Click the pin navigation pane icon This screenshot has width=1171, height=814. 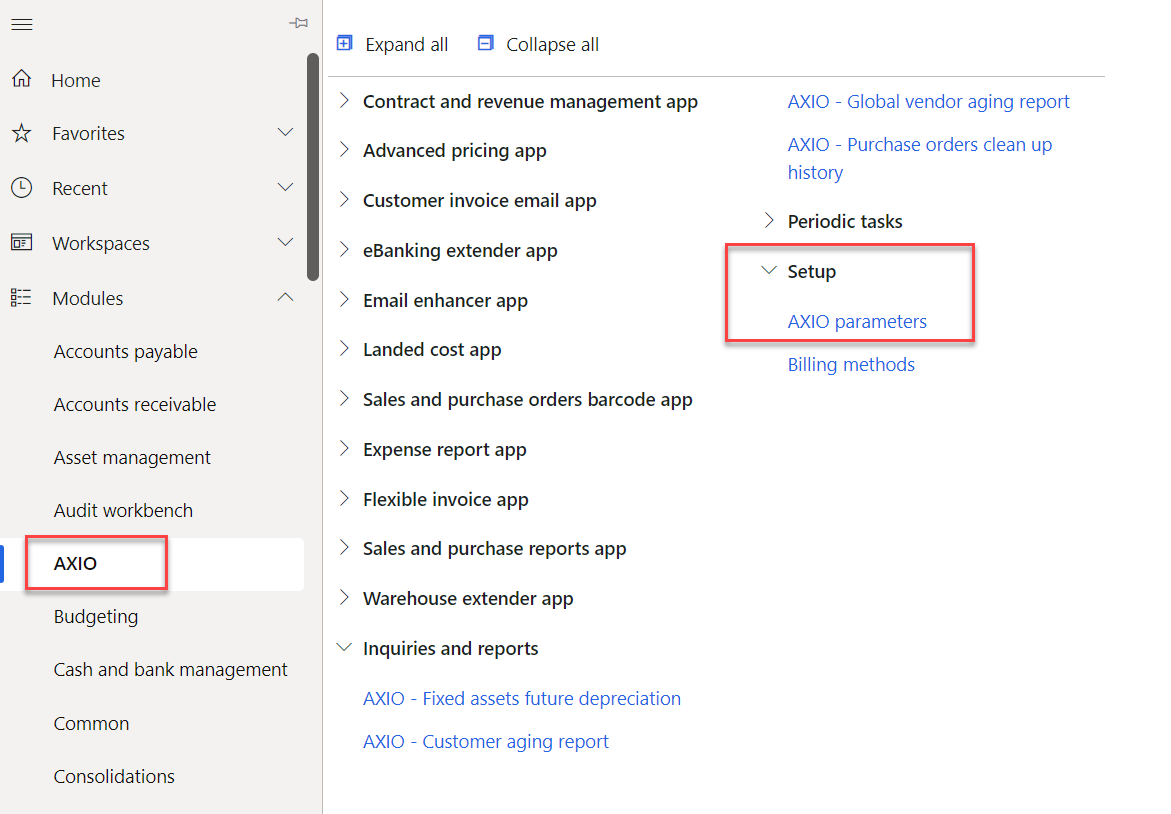click(298, 23)
